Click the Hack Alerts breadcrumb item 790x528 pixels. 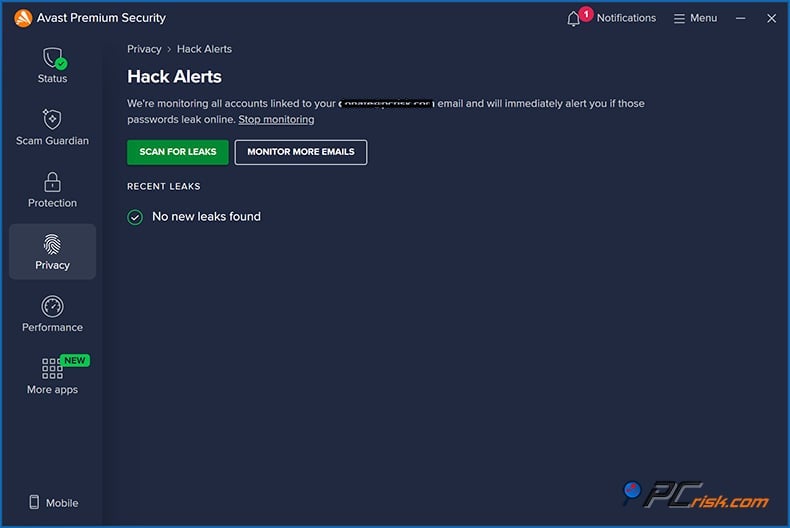(204, 49)
